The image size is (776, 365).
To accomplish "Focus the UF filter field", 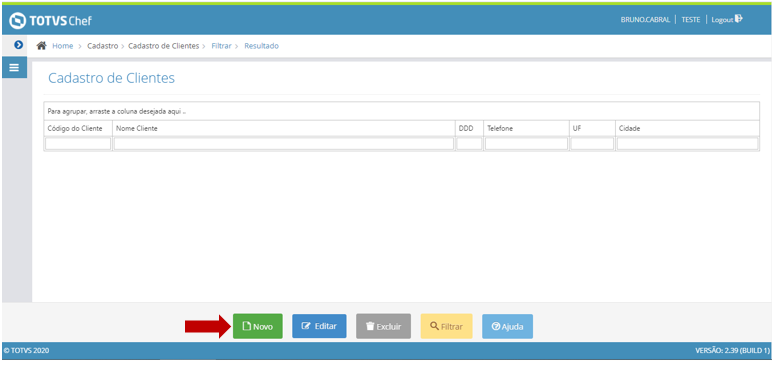I will 592,143.
